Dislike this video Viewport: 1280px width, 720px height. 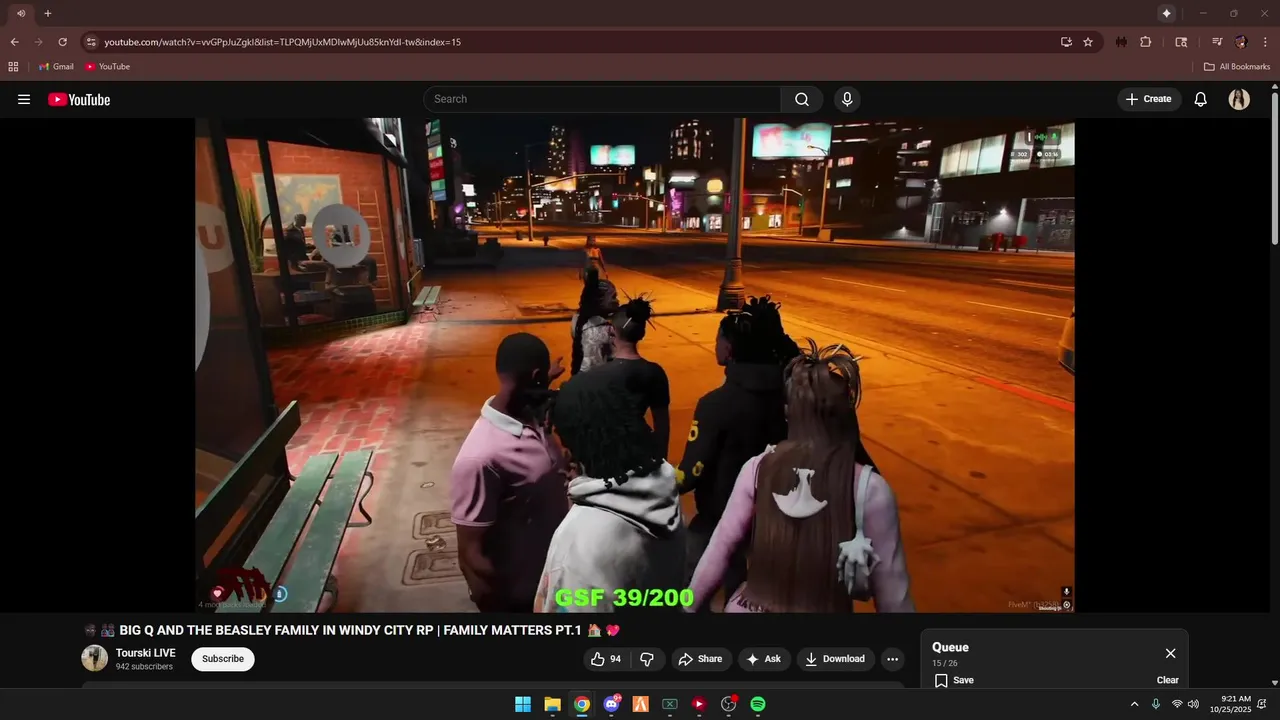(x=647, y=659)
